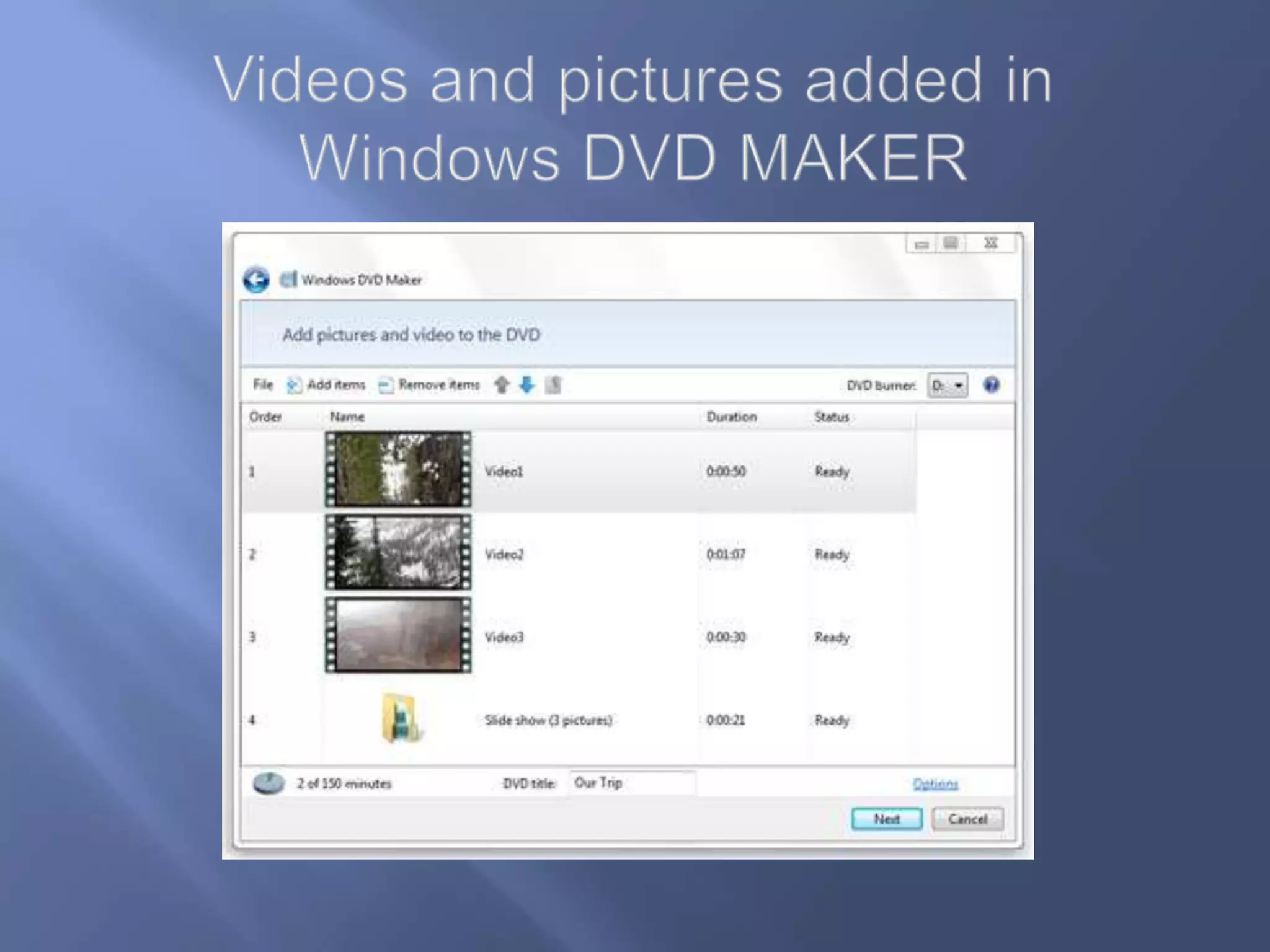The height and width of the screenshot is (952, 1270).
Task: Click order number 4 in the list
Action: (252, 720)
